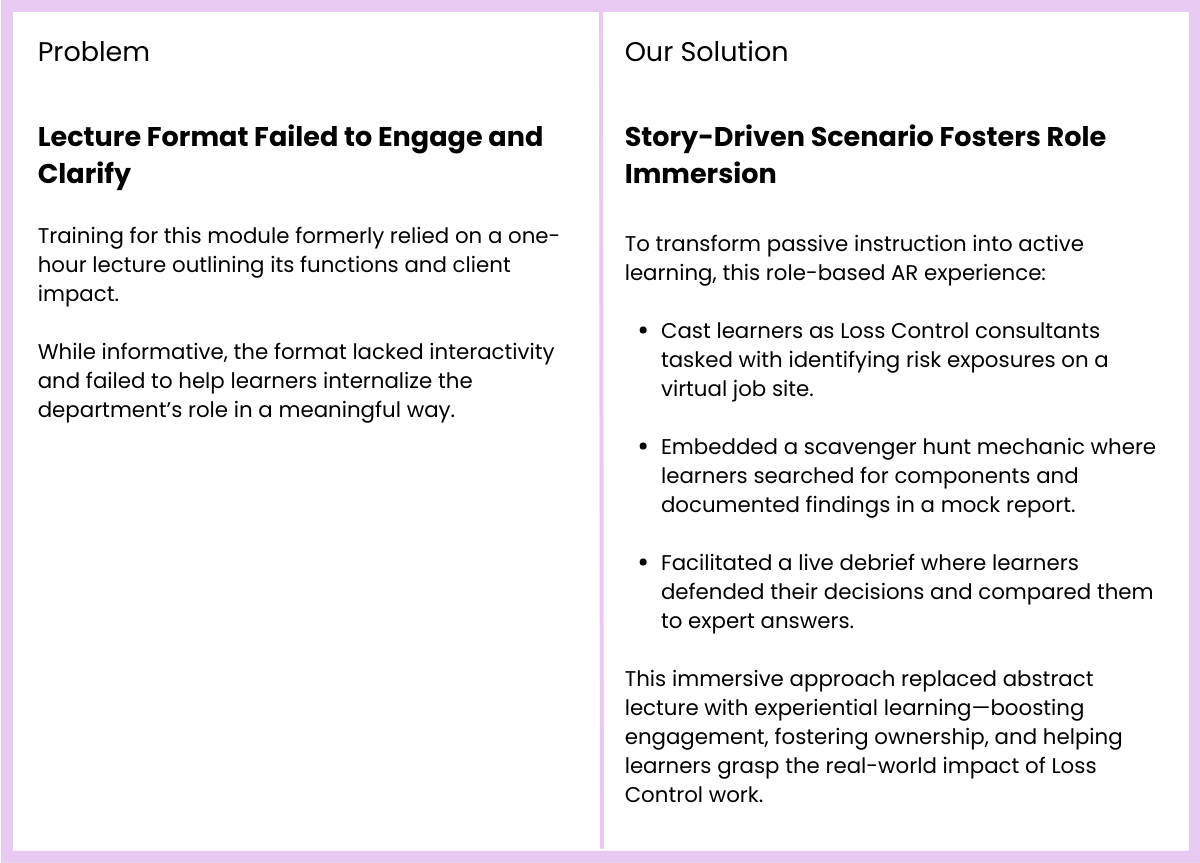The image size is (1200, 863).
Task: Click the paragraph starting "Training for this module"
Action: click(298, 265)
